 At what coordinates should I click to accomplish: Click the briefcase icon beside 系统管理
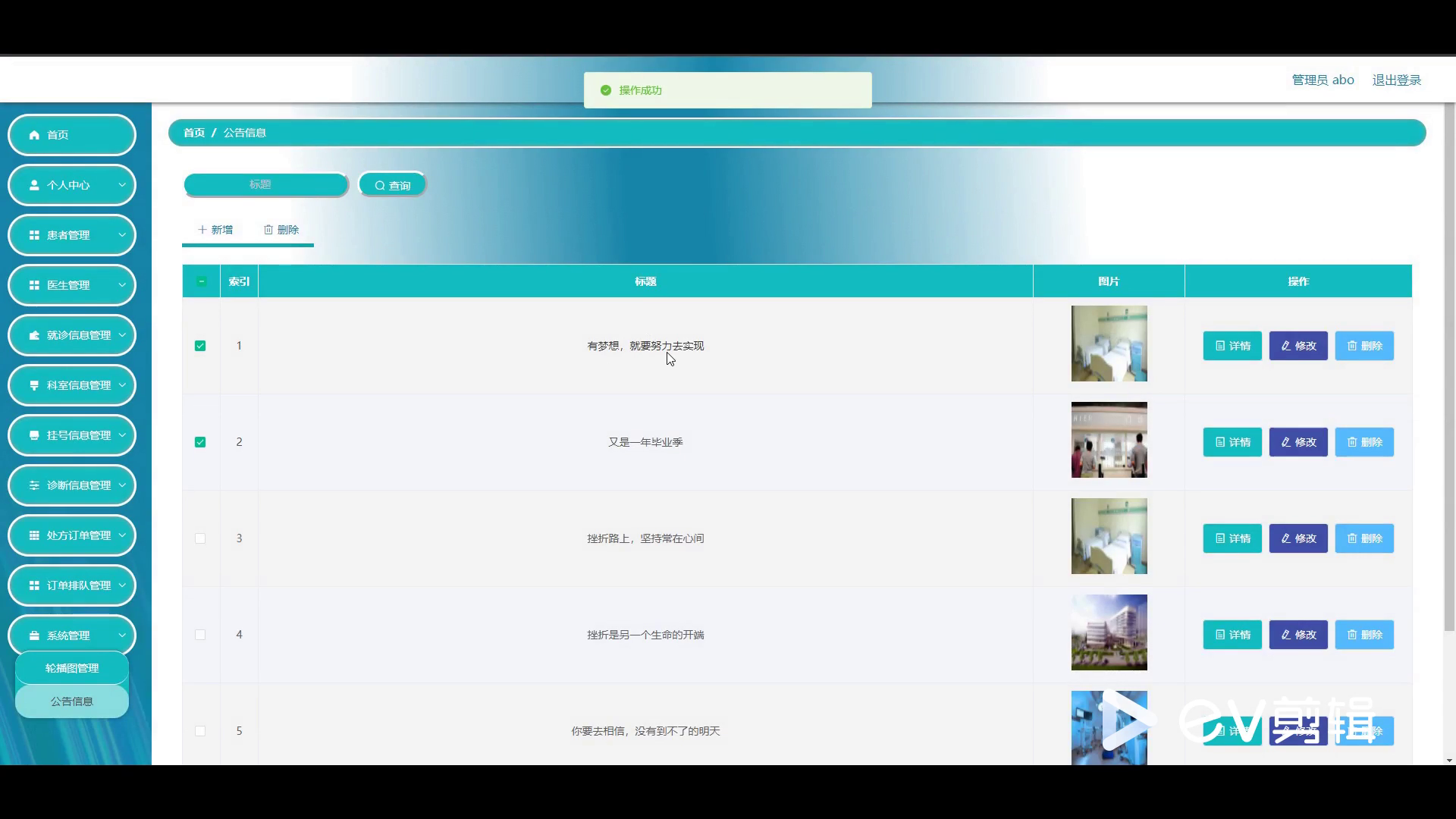click(34, 635)
